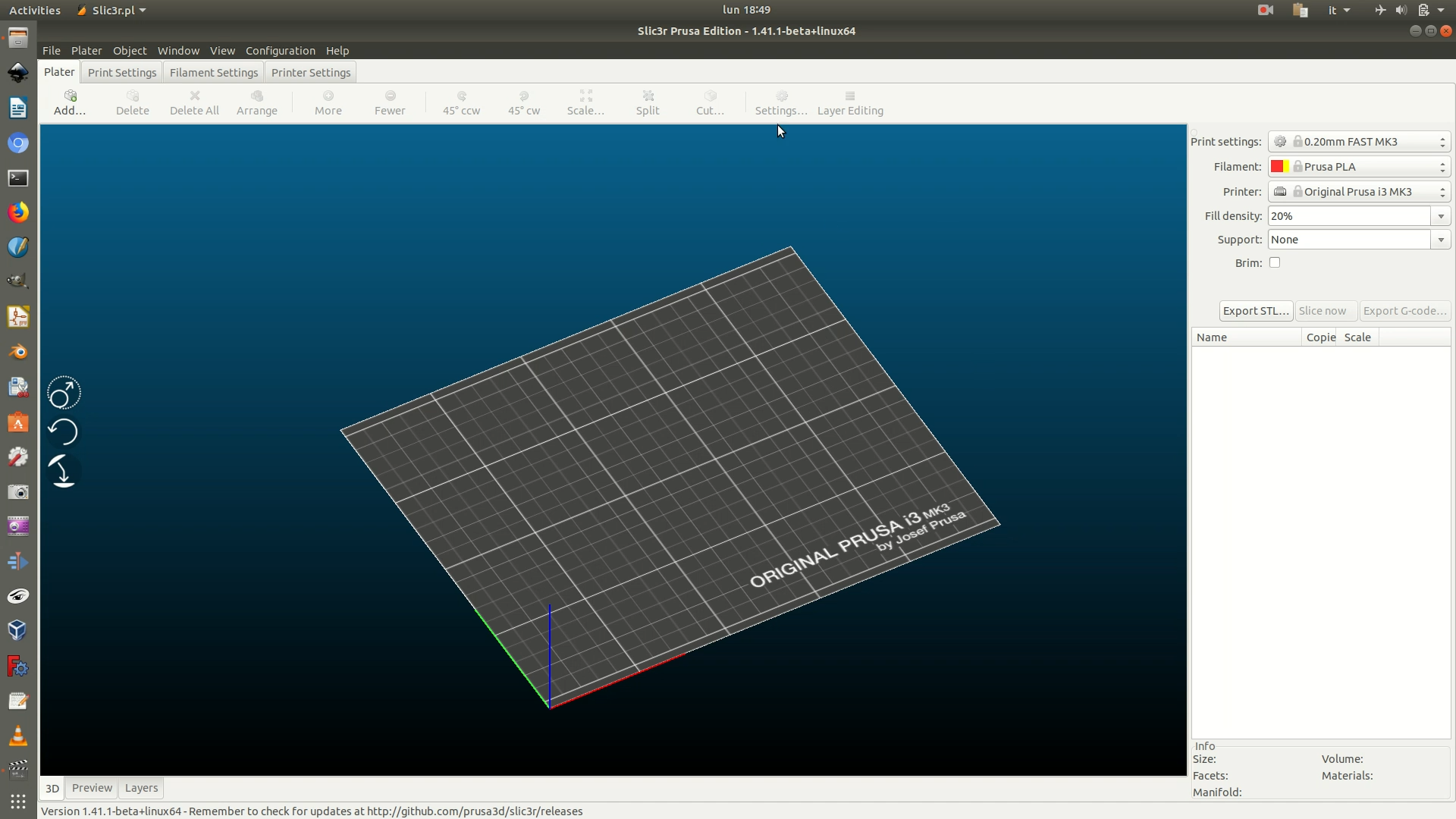Switch to the Filament Settings tab
Screen dimensions: 1456x819
point(214,73)
